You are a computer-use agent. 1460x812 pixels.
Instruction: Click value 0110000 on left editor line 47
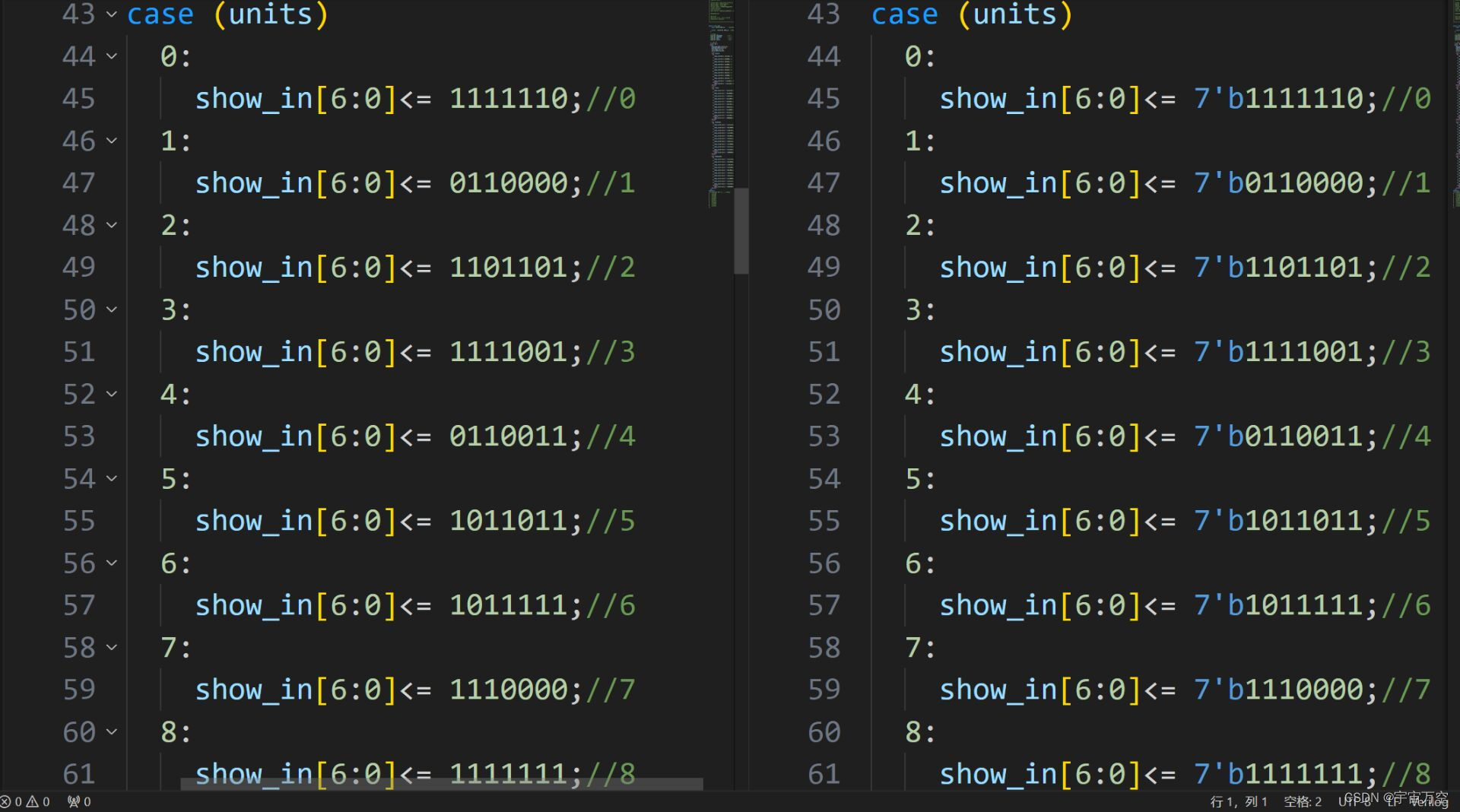[x=508, y=182]
